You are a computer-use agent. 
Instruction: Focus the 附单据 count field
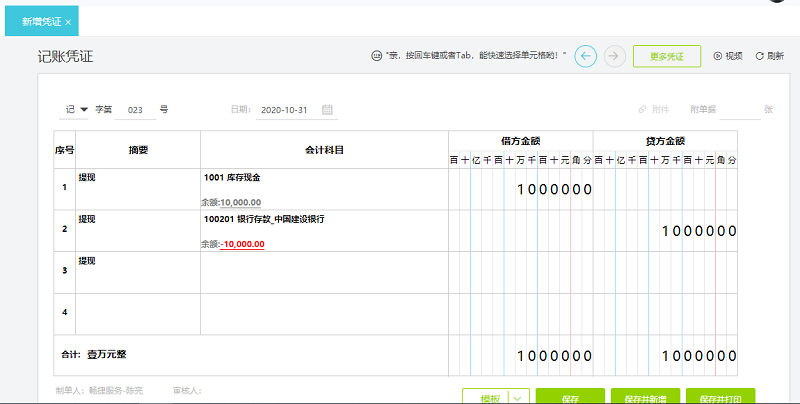coord(740,110)
